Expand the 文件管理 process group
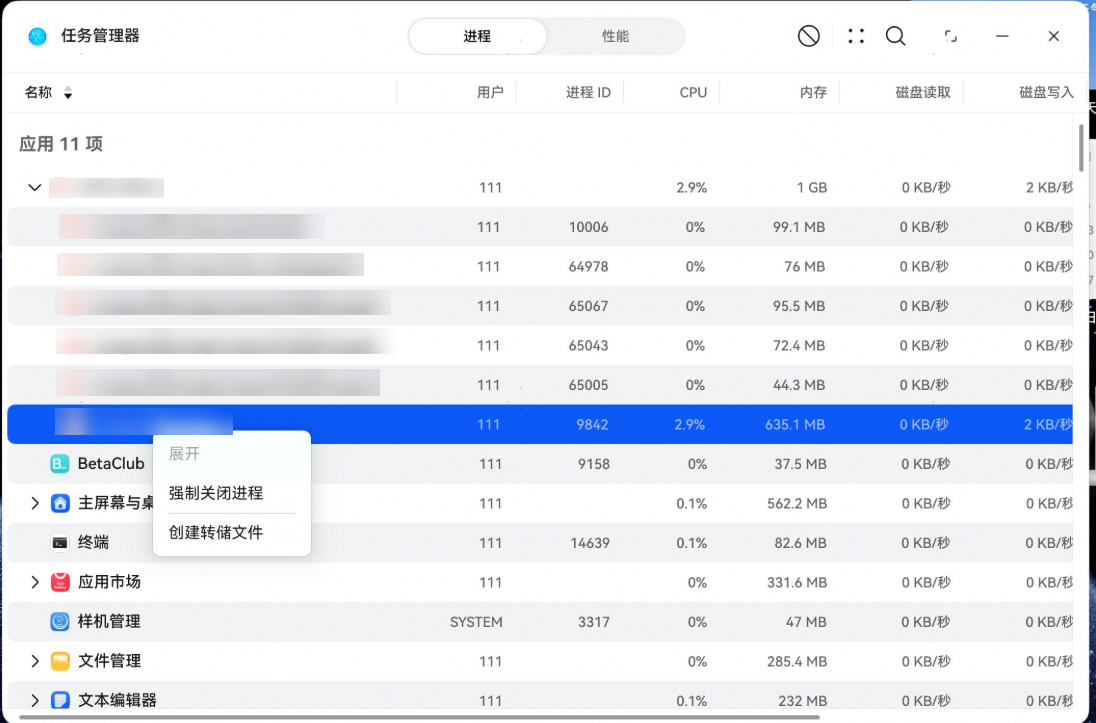 35,661
